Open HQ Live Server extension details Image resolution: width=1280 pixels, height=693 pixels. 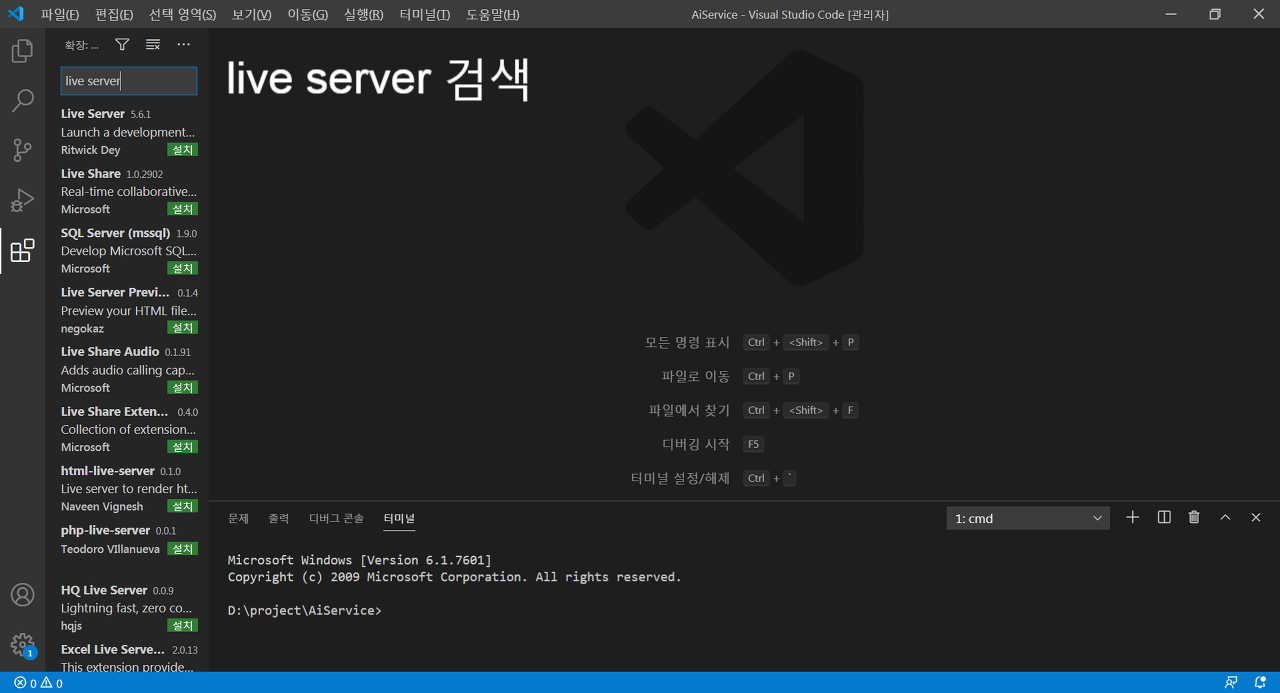[127, 607]
